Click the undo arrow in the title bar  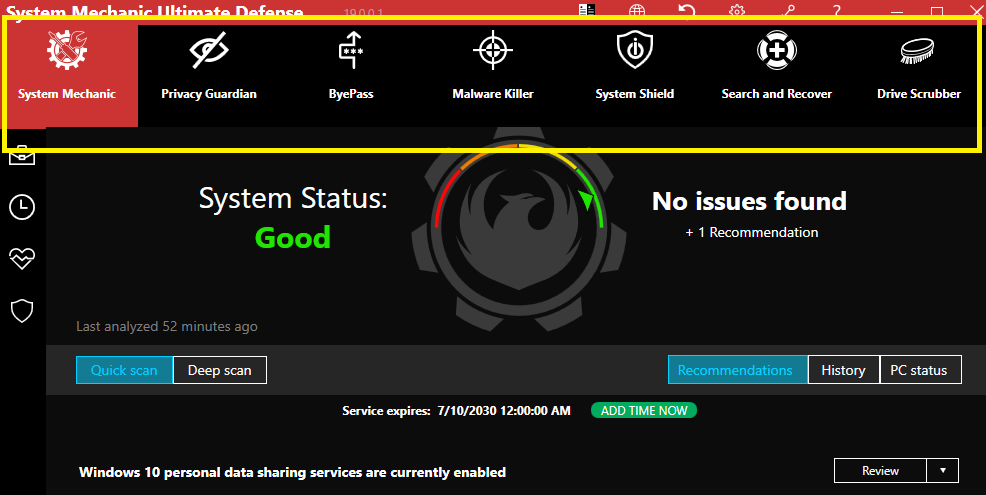687,11
